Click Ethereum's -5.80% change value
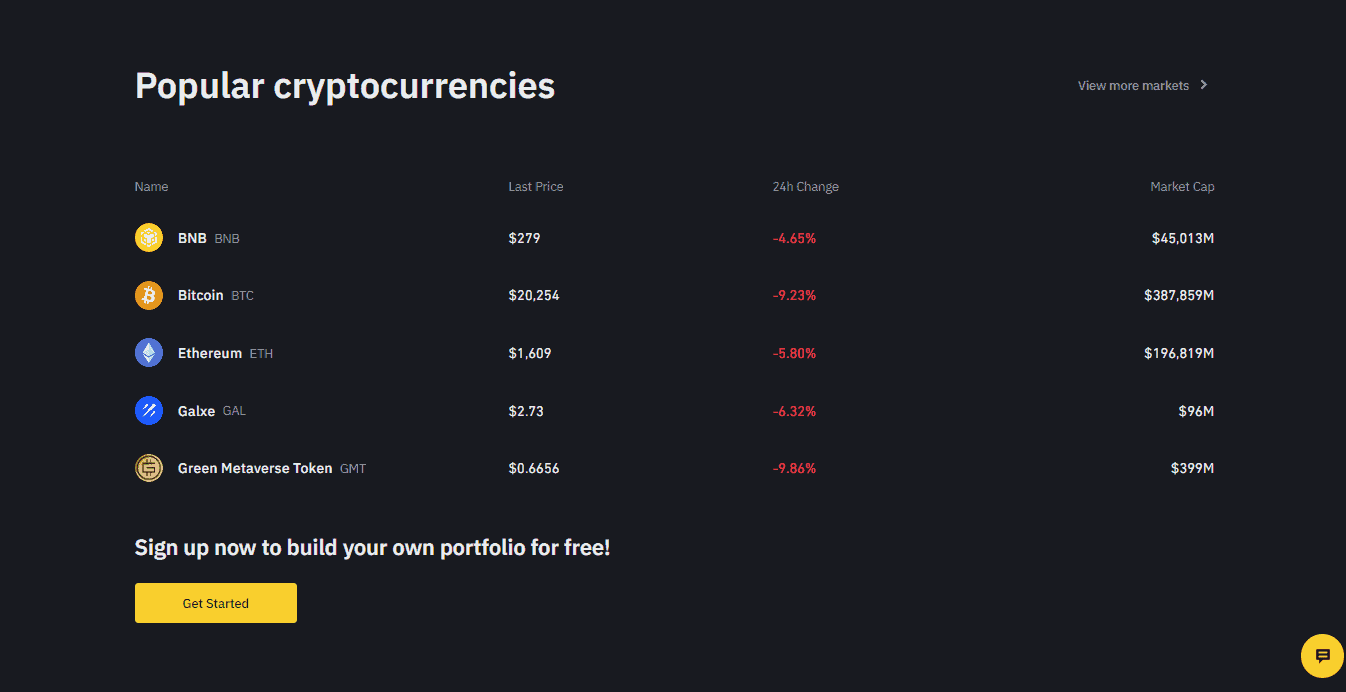Viewport: 1346px width, 692px height. point(794,353)
